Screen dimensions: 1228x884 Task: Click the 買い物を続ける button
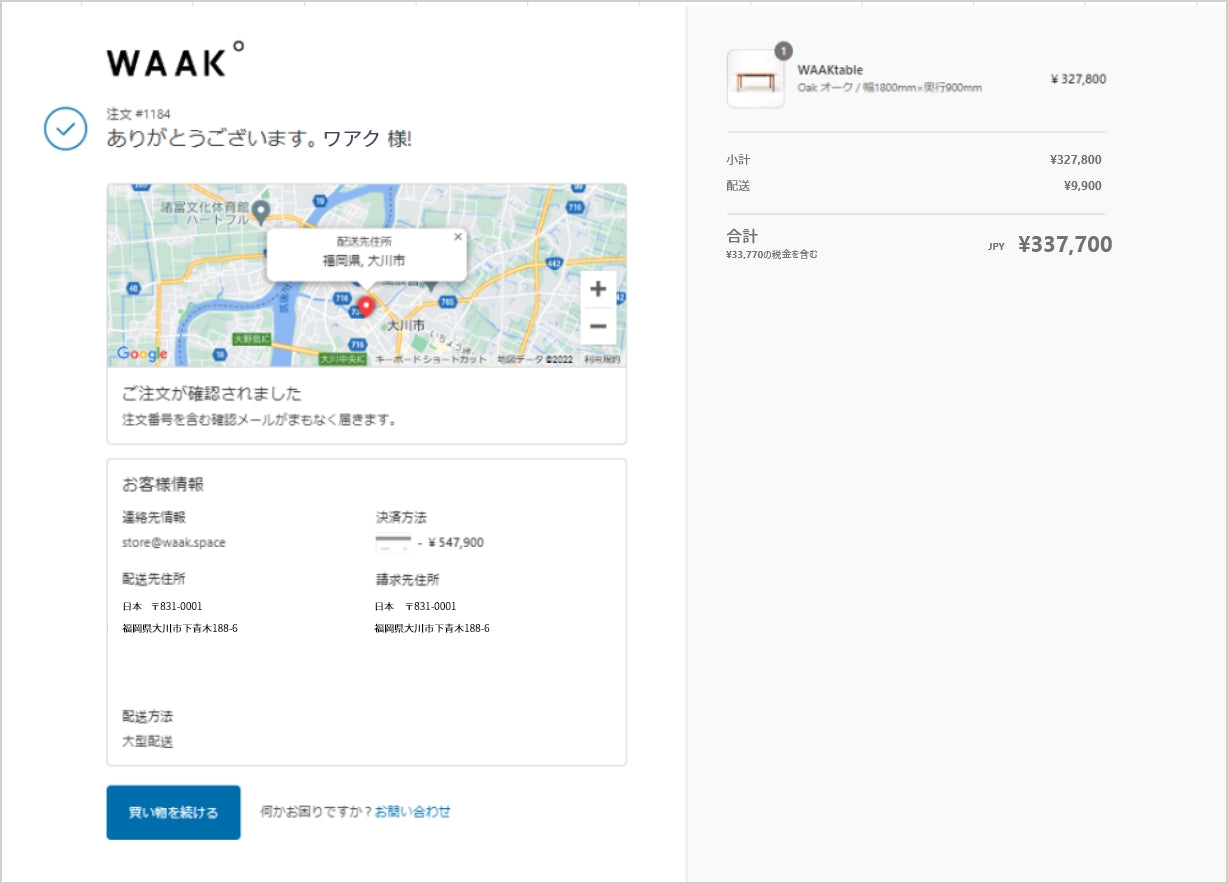coord(173,812)
